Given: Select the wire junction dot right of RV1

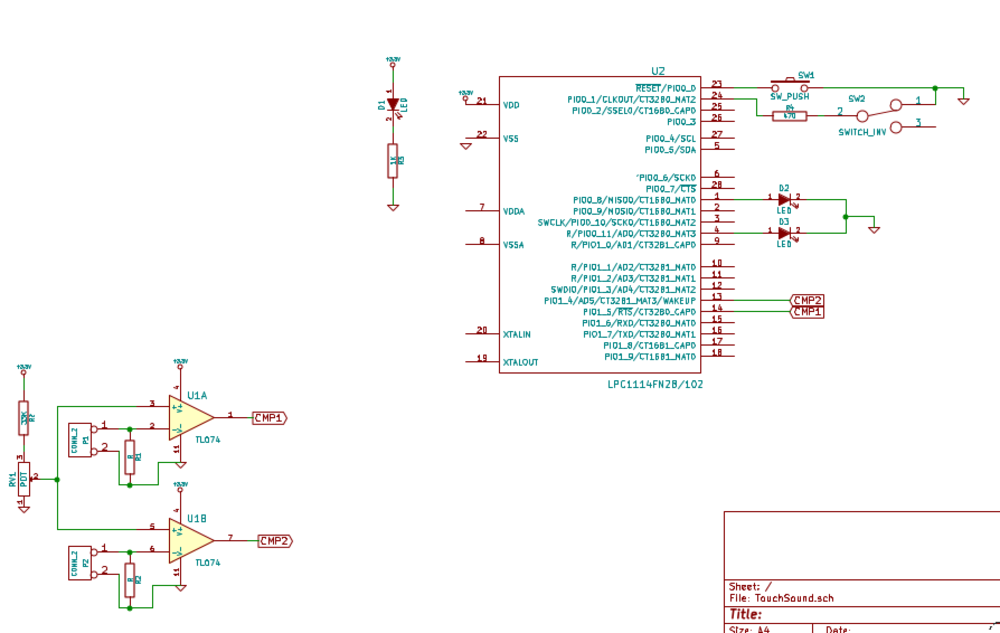Looking at the screenshot, I should coord(57,479).
